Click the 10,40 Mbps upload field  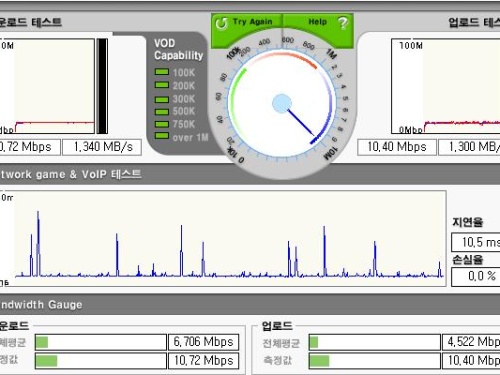(397, 147)
